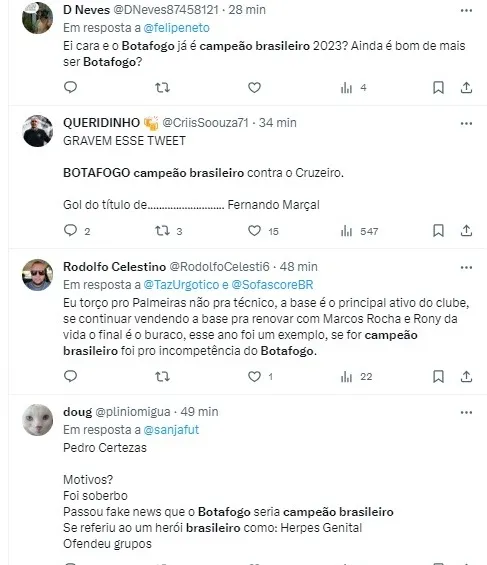
Task: Share the D Neves tweet
Action: pos(466,88)
